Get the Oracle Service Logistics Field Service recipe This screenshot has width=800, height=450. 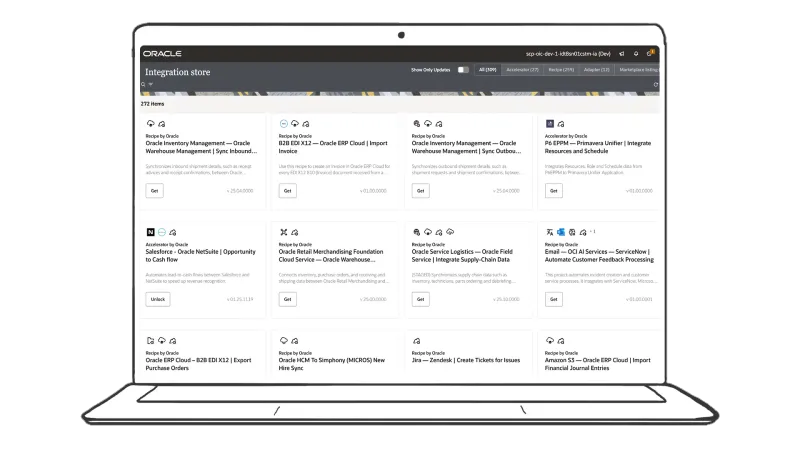point(420,299)
